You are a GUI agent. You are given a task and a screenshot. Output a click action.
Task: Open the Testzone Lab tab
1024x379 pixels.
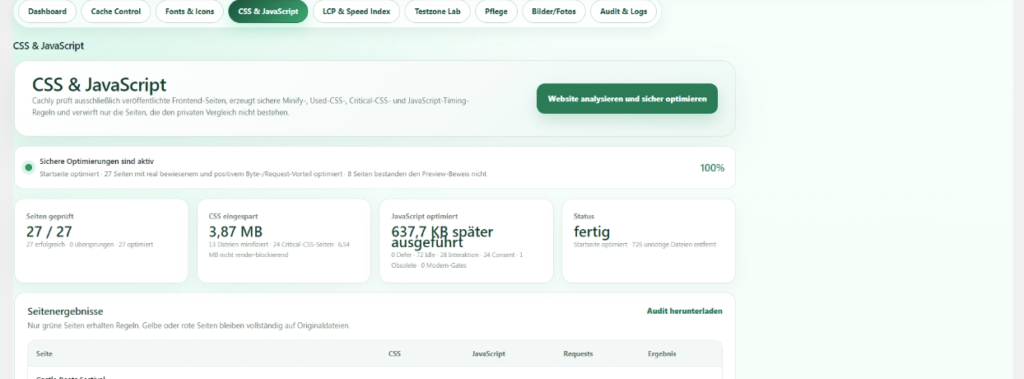tap(437, 11)
